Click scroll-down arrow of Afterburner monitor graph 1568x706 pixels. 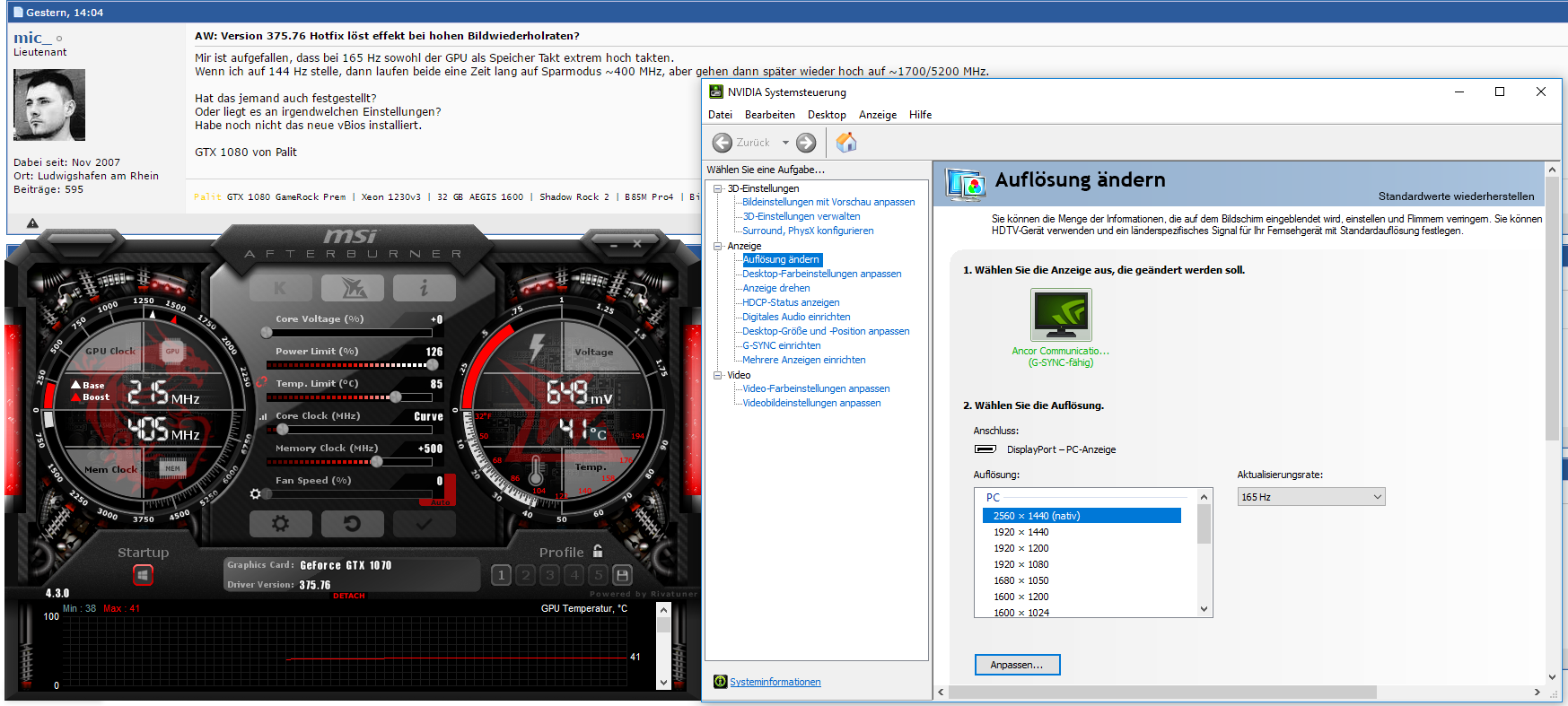663,683
